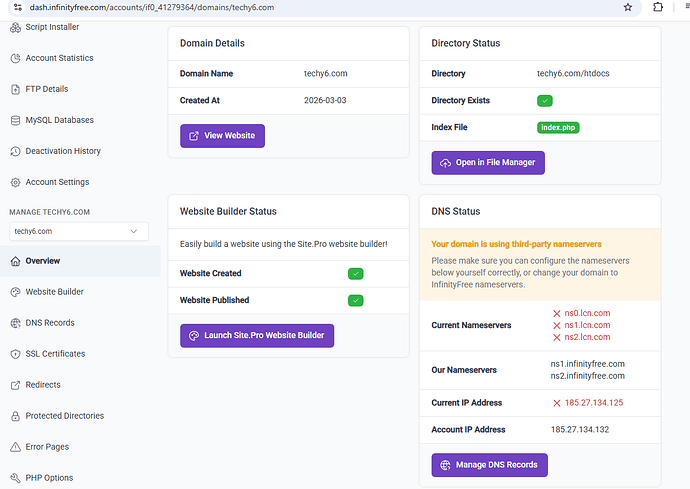Click the browser address bar URL

tap(150, 7)
